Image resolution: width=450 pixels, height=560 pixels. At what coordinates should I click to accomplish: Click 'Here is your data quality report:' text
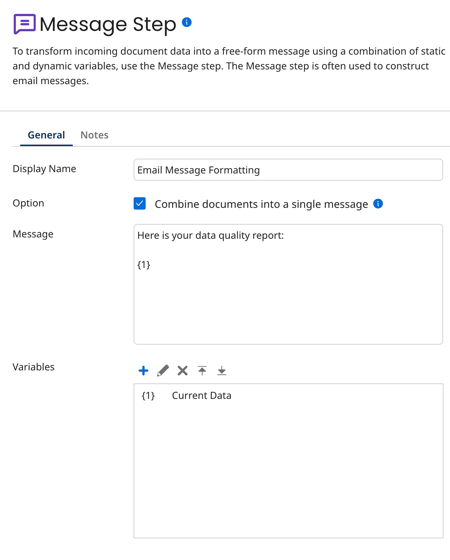pyautogui.click(x=210, y=235)
